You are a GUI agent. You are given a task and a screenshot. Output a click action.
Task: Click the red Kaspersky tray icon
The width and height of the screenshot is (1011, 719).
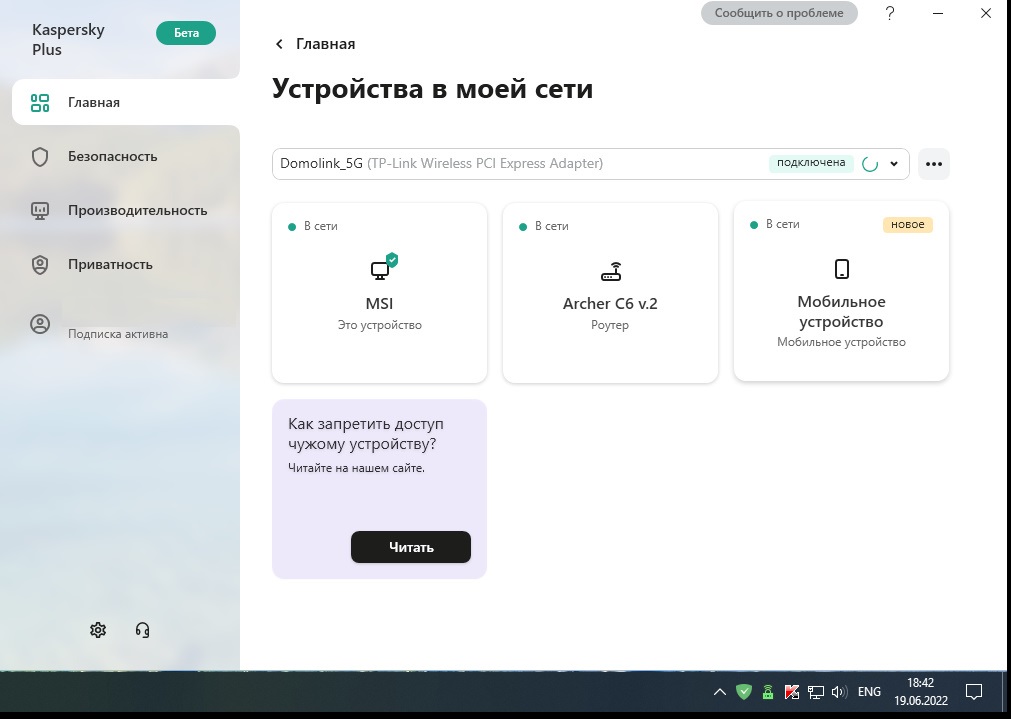pos(792,693)
